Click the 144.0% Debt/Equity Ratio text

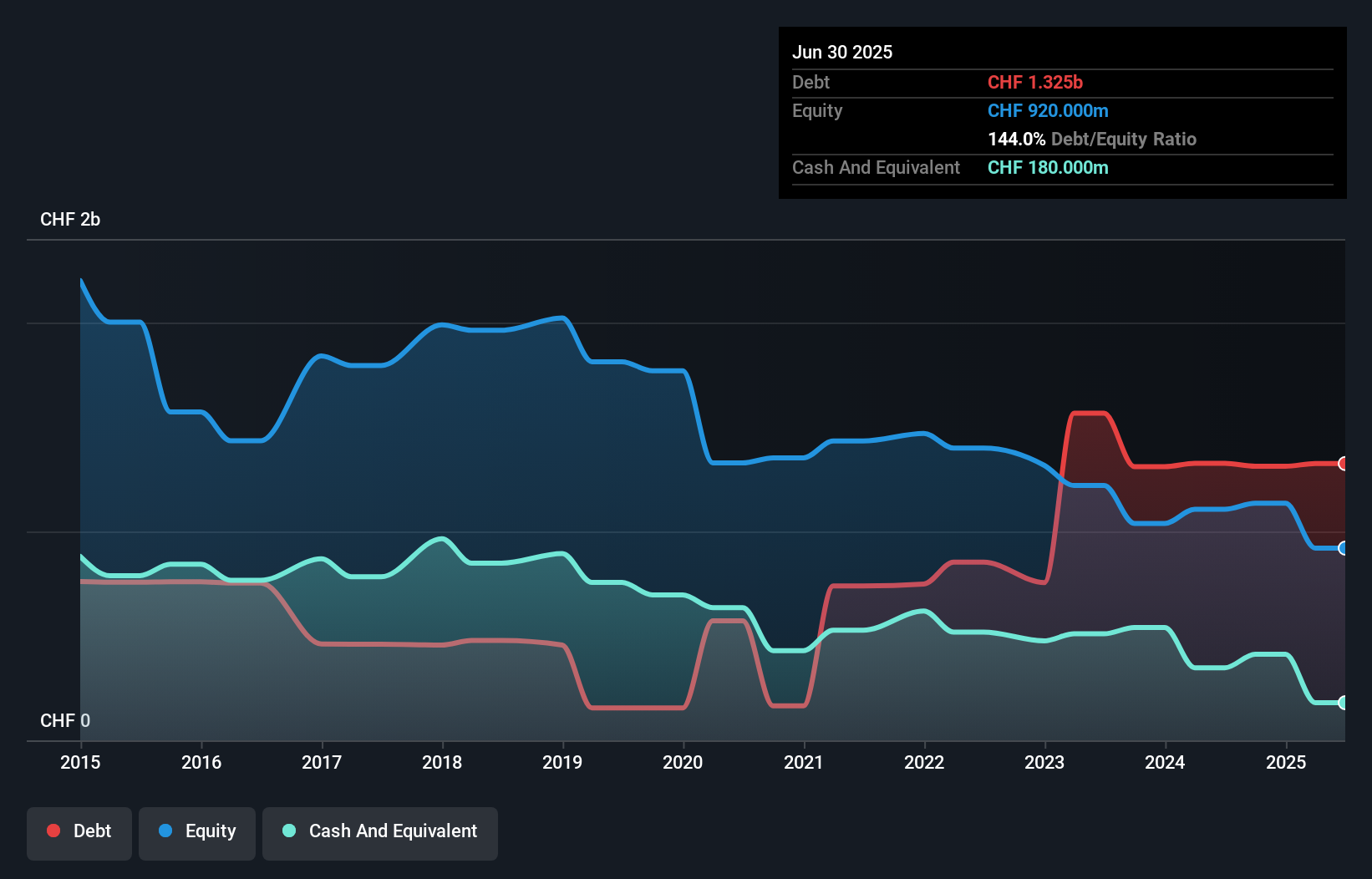1092,140
